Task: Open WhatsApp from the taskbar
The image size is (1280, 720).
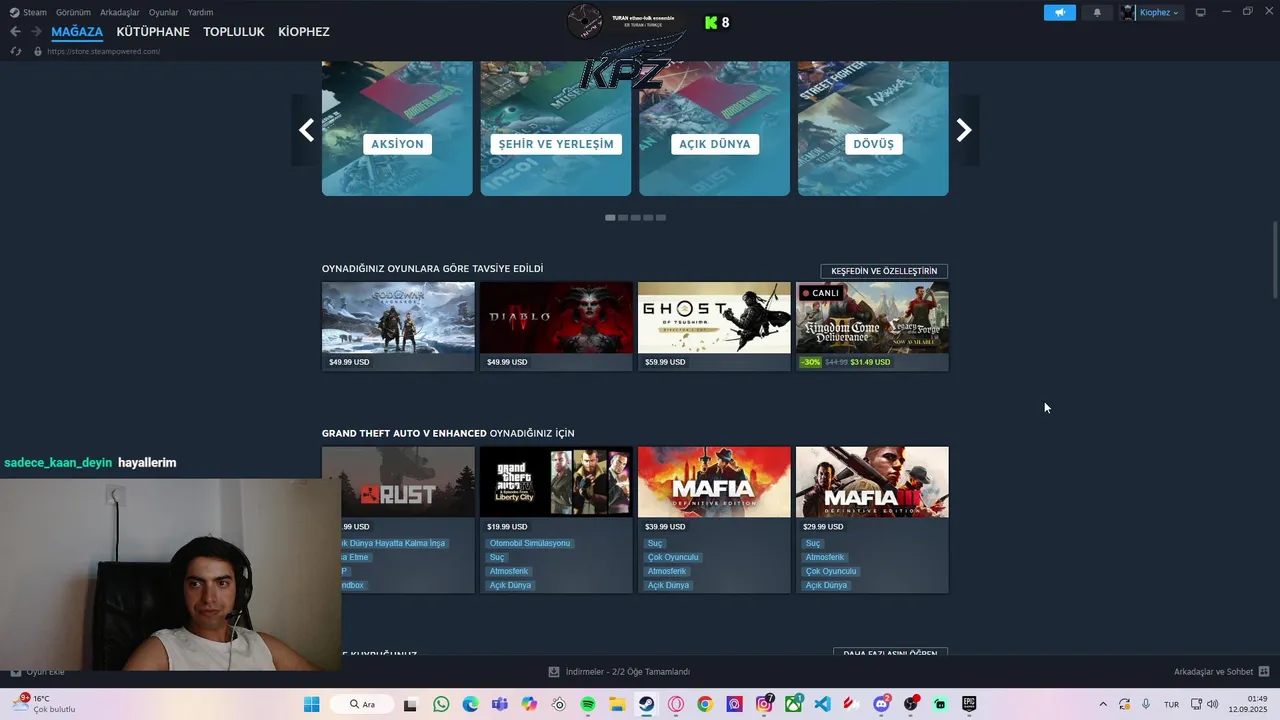Action: tap(441, 704)
